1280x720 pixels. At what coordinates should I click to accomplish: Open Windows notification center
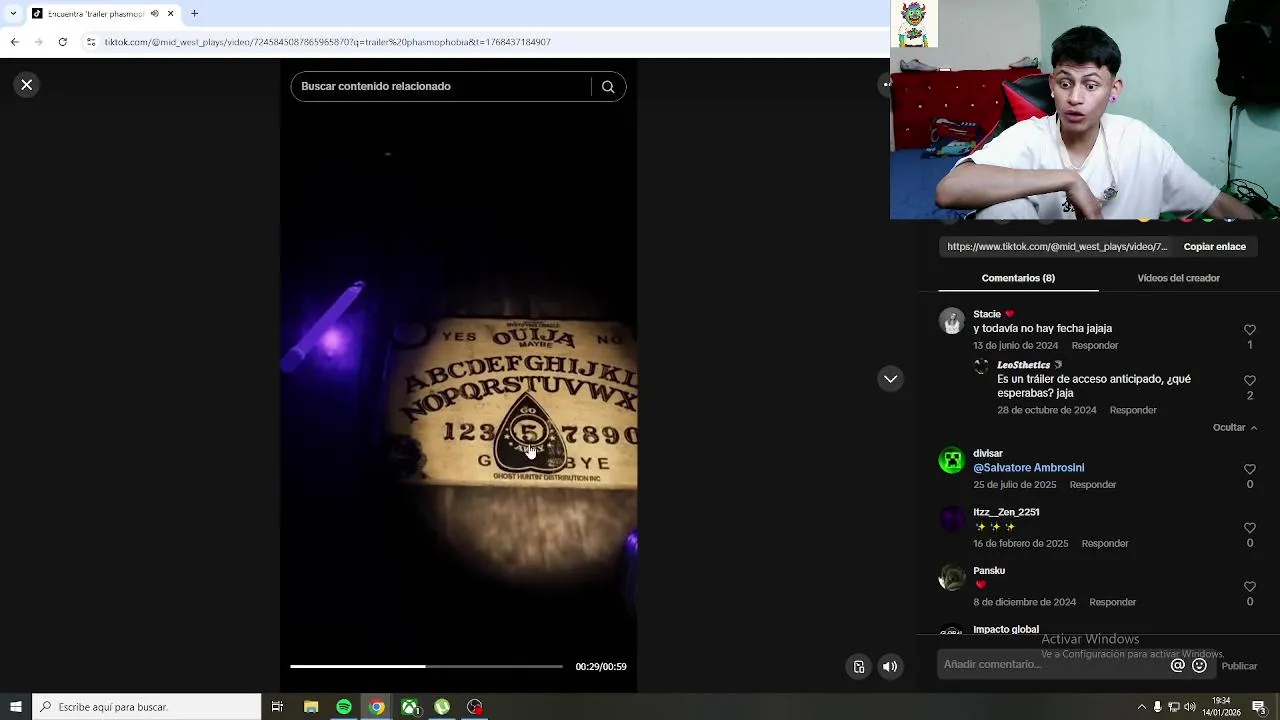pos(1259,707)
